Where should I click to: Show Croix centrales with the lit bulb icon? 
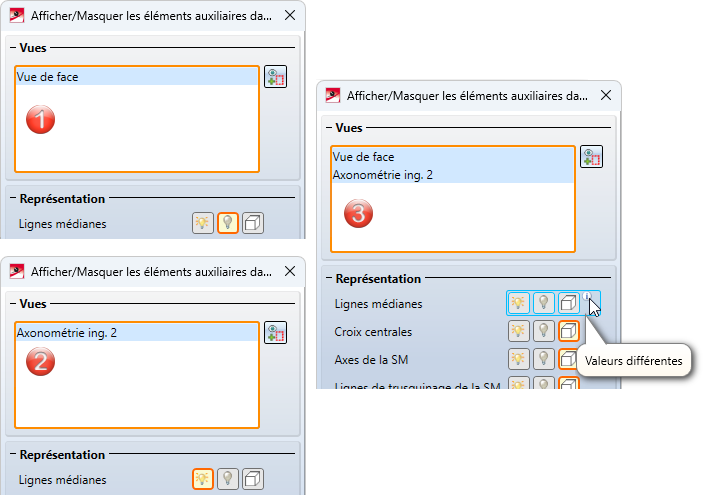point(519,331)
